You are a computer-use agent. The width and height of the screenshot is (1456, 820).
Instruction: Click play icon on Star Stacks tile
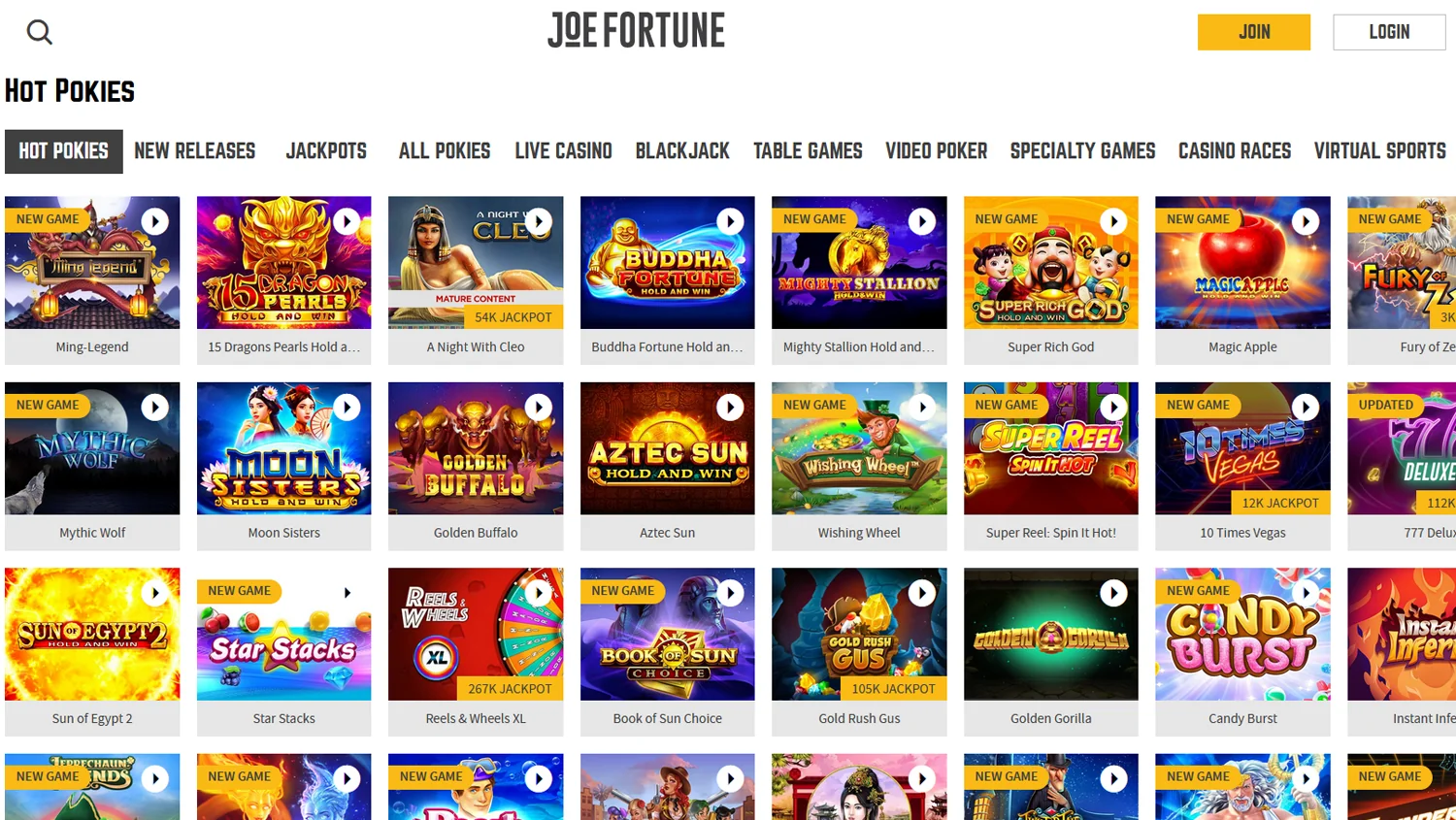(x=347, y=593)
